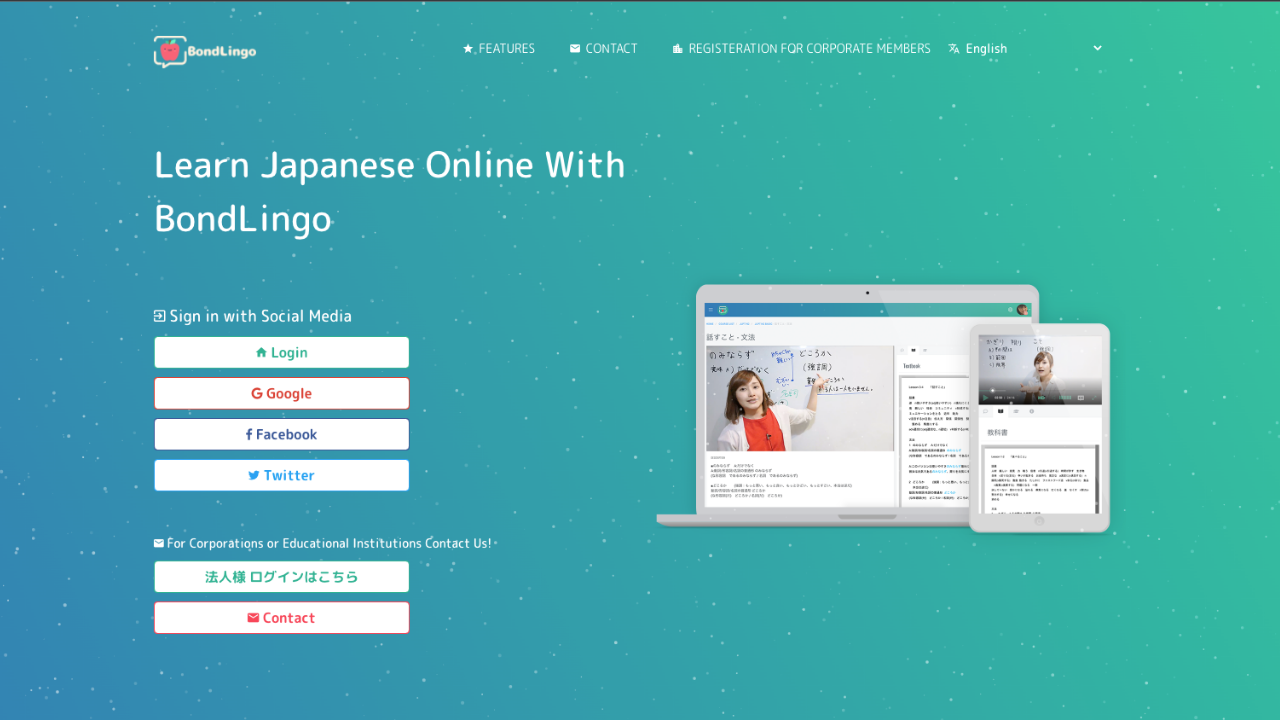Click the laptop lesson video preview
The height and width of the screenshot is (720, 1280).
click(799, 399)
